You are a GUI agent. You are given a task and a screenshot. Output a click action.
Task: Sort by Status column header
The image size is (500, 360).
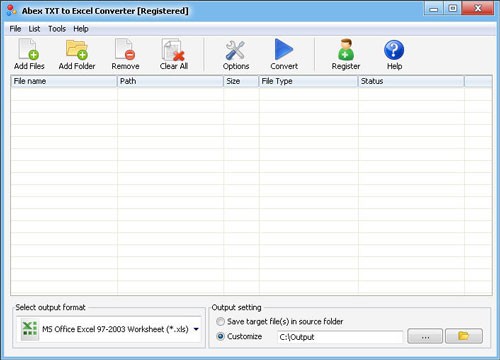pyautogui.click(x=411, y=81)
